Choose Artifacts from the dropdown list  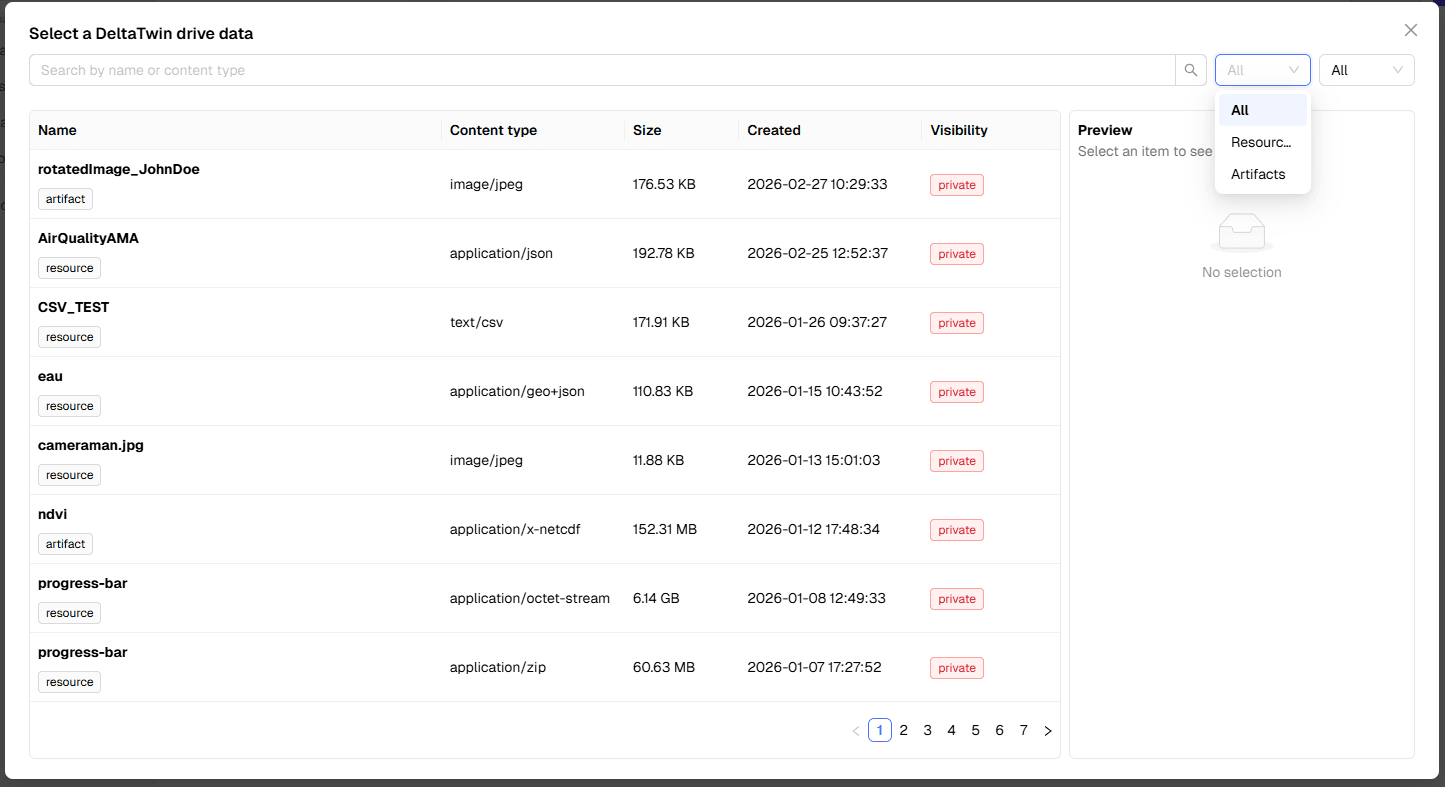[x=1258, y=174]
